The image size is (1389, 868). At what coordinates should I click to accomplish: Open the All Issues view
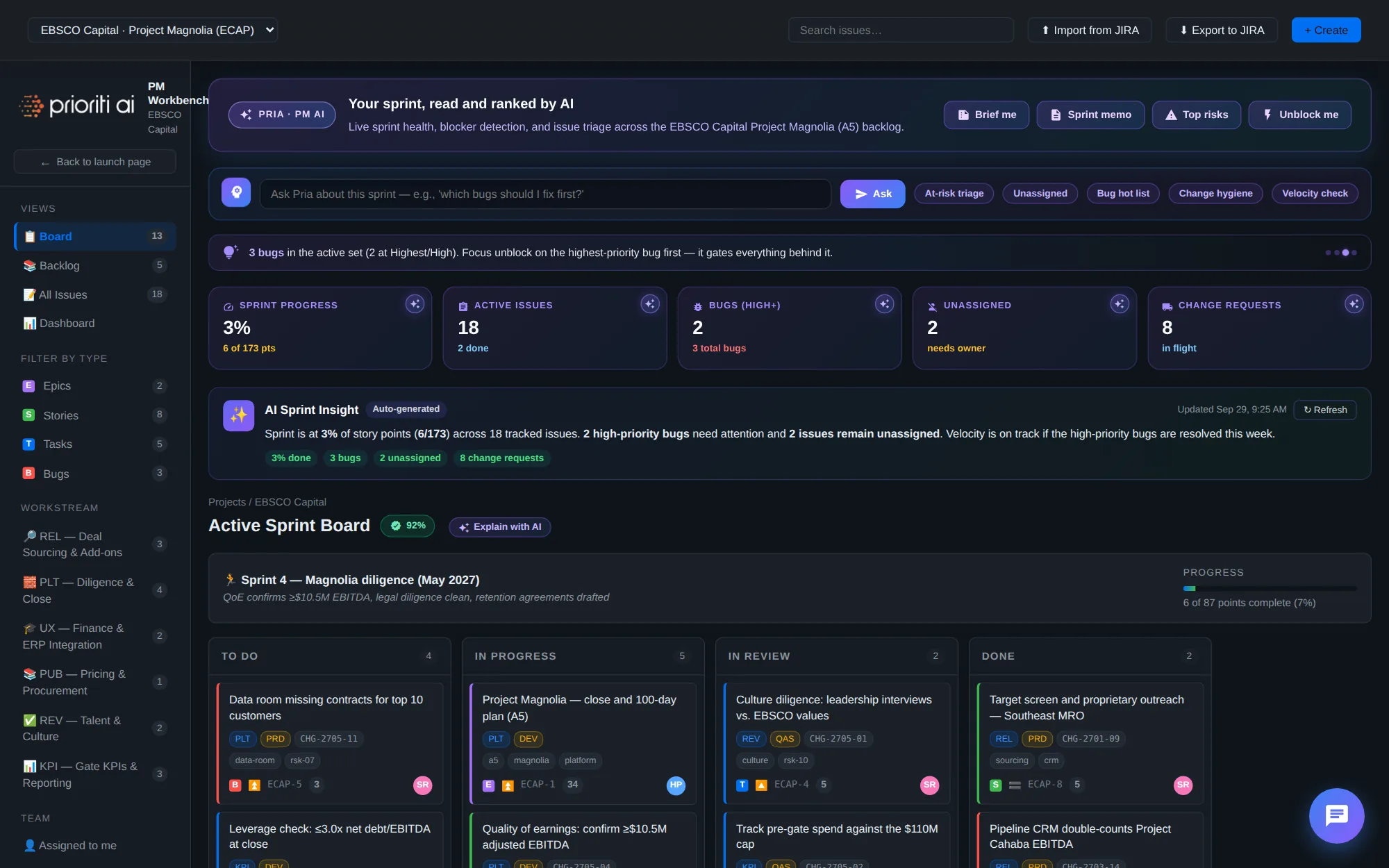95,294
